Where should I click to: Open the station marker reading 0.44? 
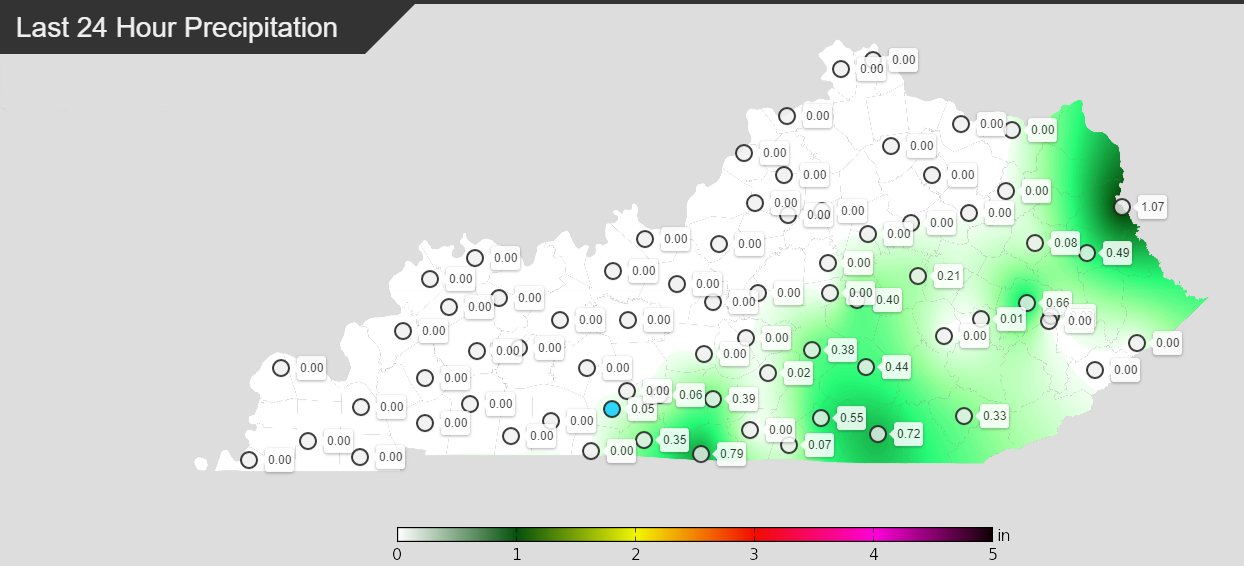point(866,367)
